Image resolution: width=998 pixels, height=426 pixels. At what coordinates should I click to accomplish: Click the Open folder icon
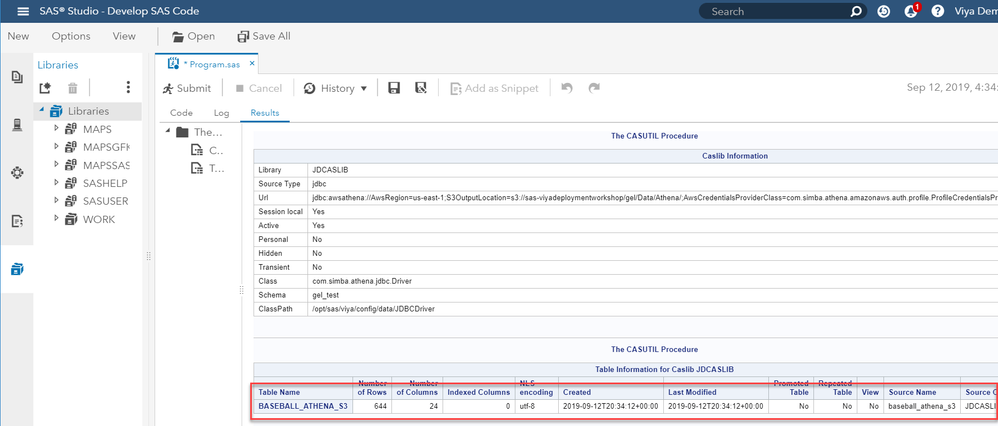click(178, 36)
